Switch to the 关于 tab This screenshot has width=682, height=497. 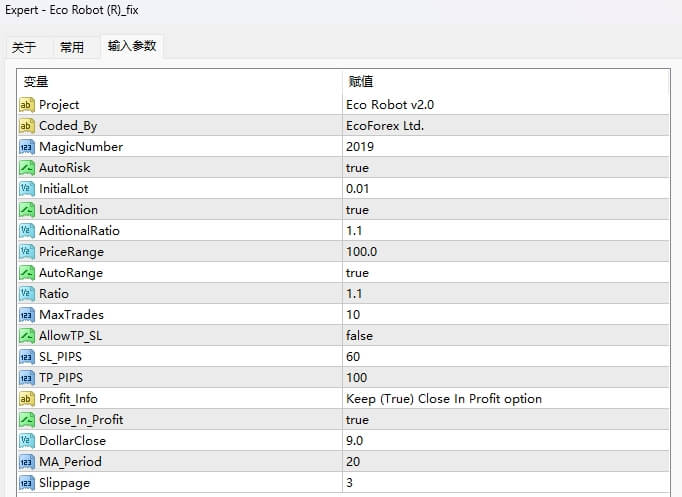[x=24, y=47]
